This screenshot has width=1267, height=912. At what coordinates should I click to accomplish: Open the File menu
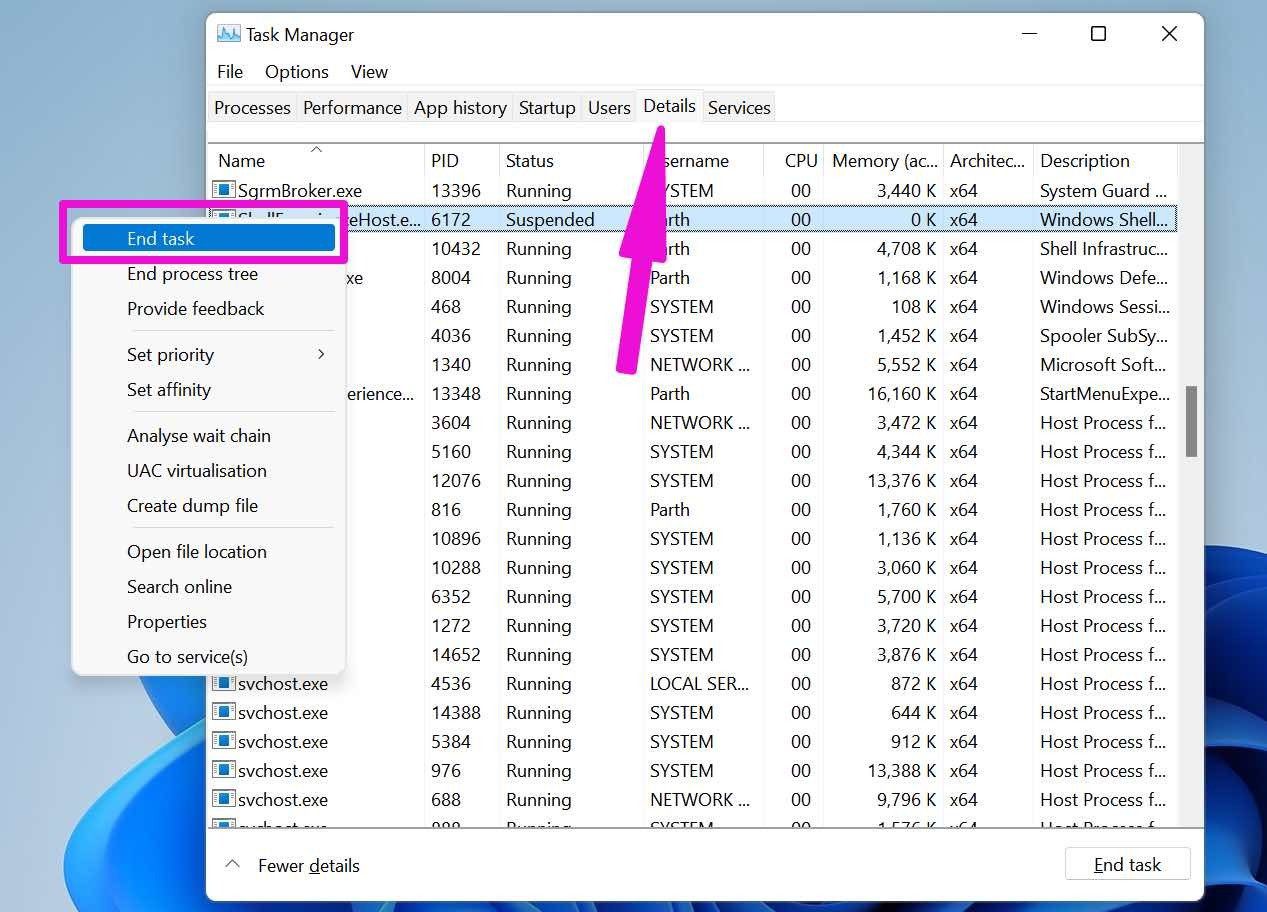(230, 72)
